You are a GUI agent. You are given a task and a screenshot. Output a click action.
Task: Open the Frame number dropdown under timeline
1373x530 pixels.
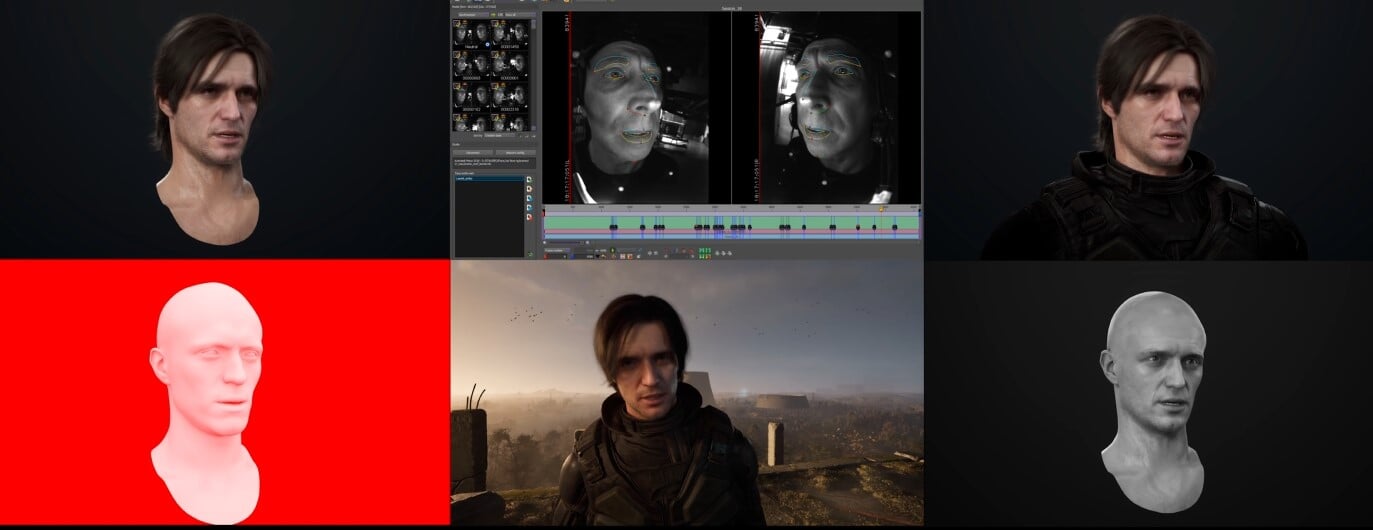pos(557,250)
